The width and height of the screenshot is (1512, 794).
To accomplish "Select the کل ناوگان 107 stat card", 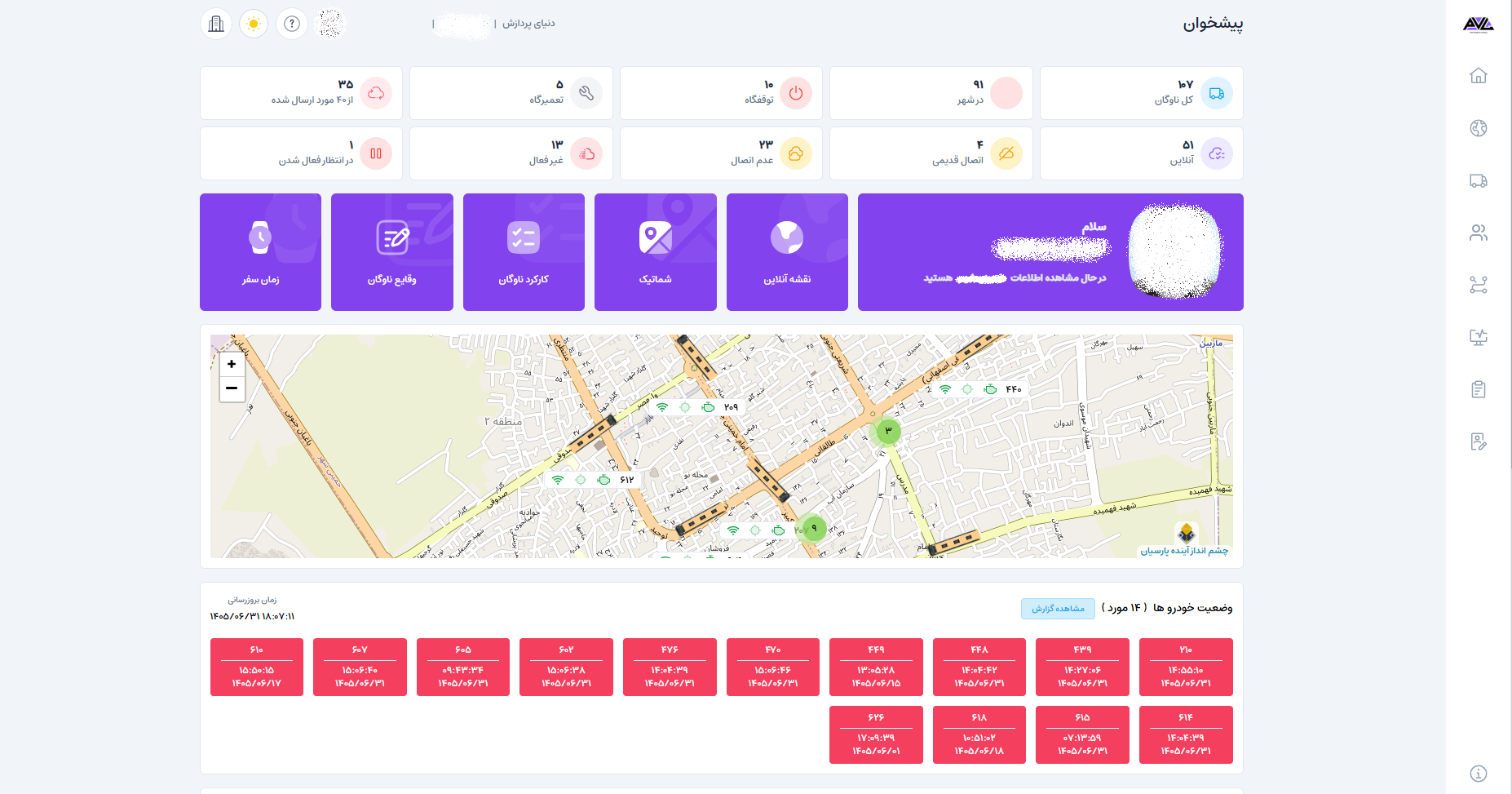I will [x=1141, y=93].
